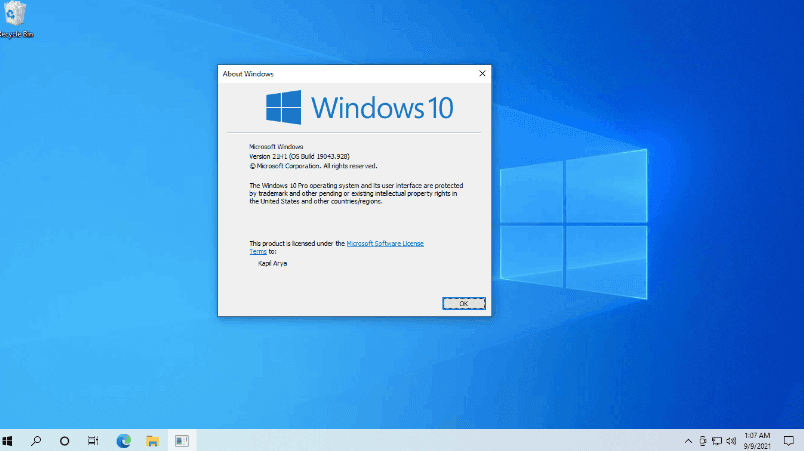Open the volume speaker tray icon
Viewport: 804px width, 451px height.
click(731, 441)
